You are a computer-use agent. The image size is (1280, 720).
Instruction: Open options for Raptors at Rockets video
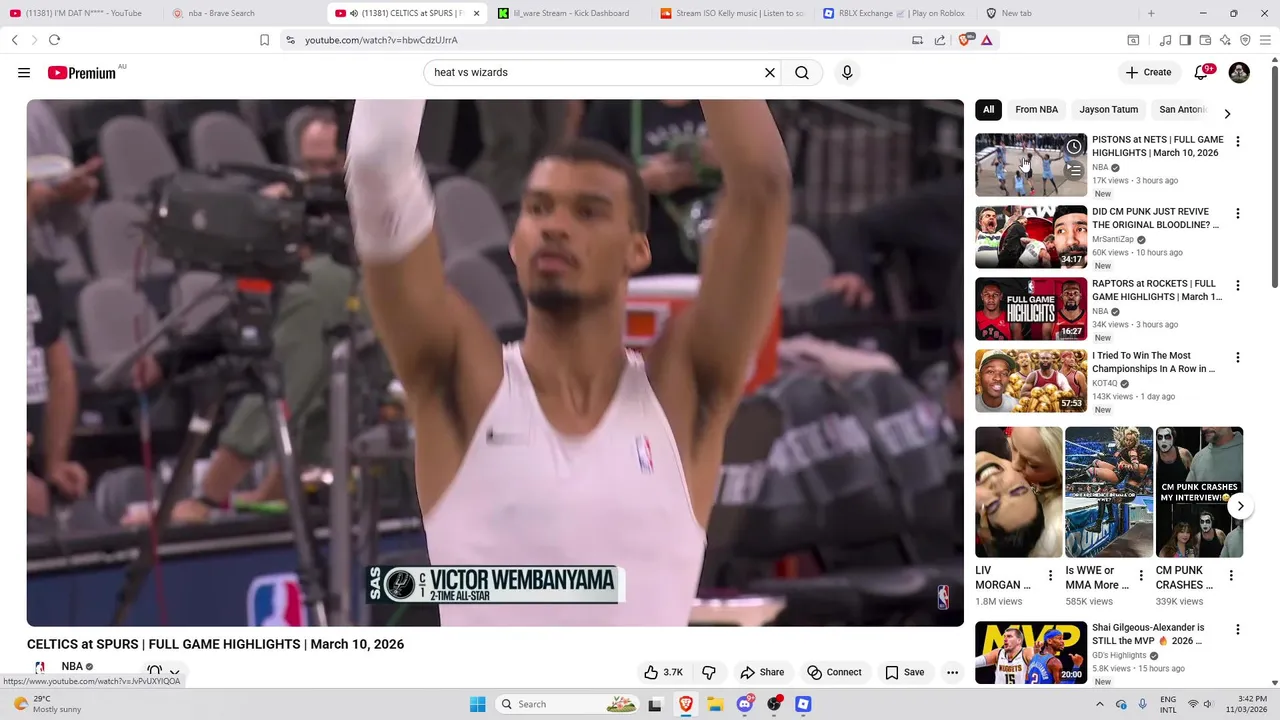[1238, 286]
